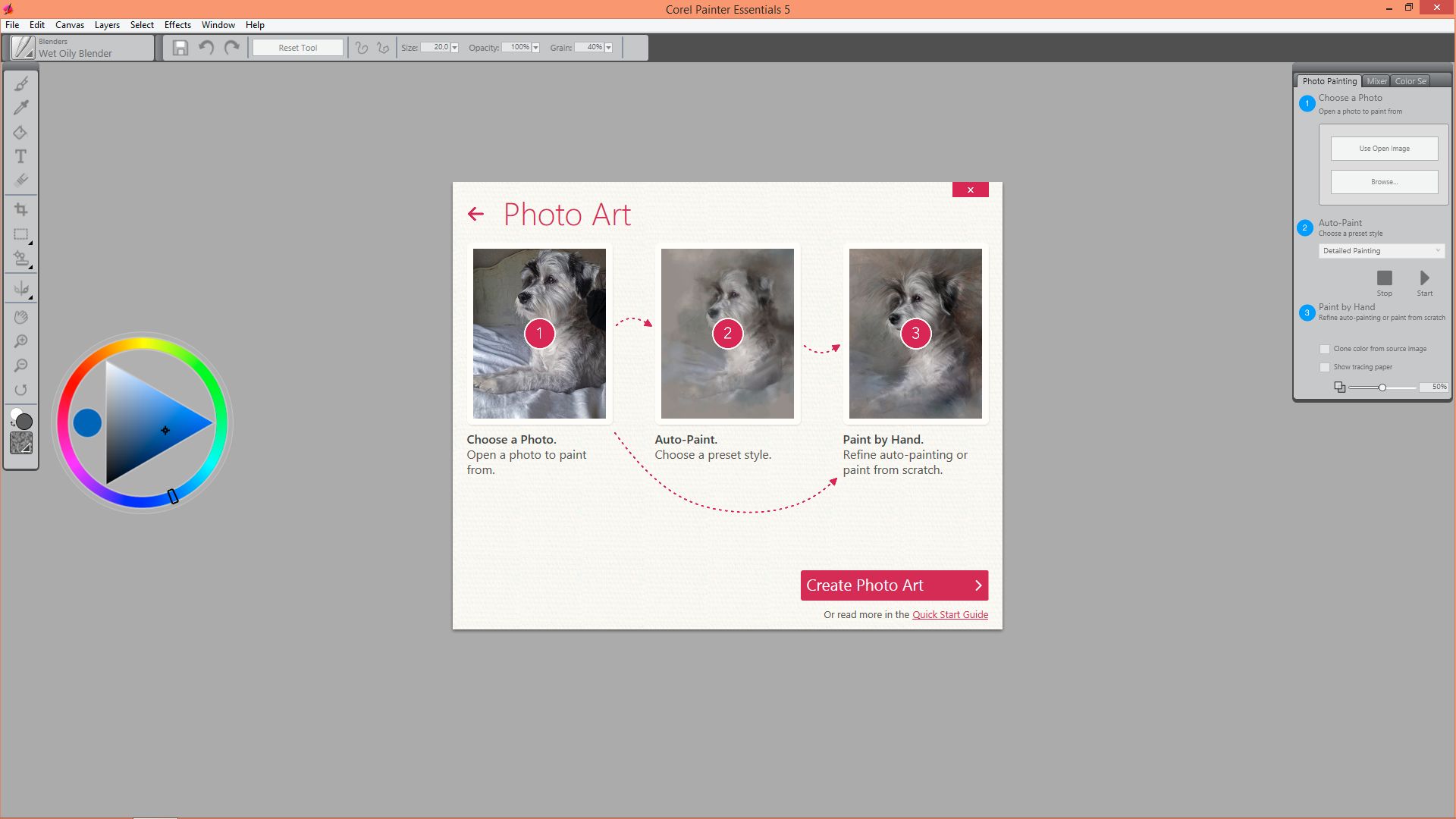This screenshot has width=1456, height=819.
Task: Open the Quick Start Guide link
Action: click(x=949, y=615)
